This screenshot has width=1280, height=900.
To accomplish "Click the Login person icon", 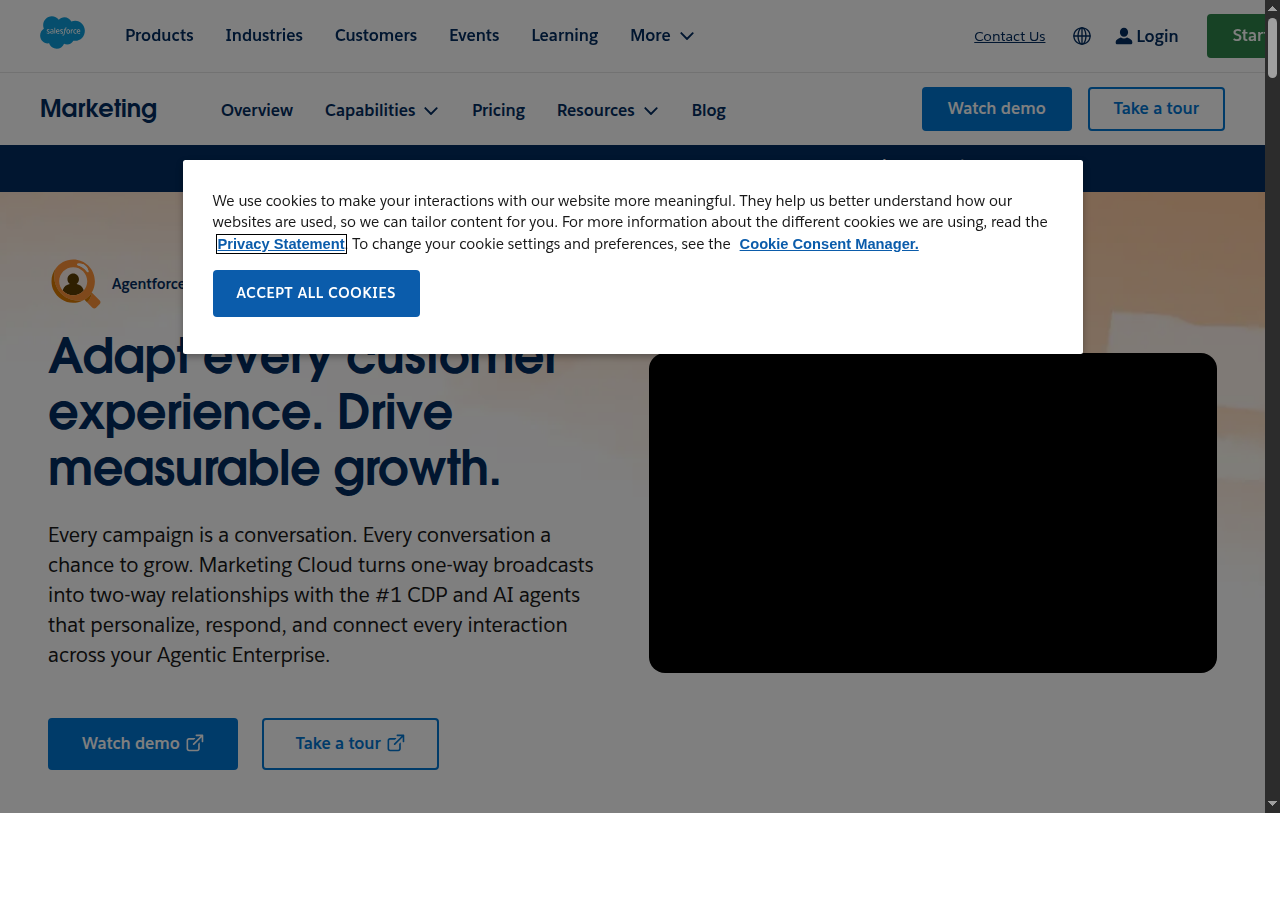I will click(1124, 36).
